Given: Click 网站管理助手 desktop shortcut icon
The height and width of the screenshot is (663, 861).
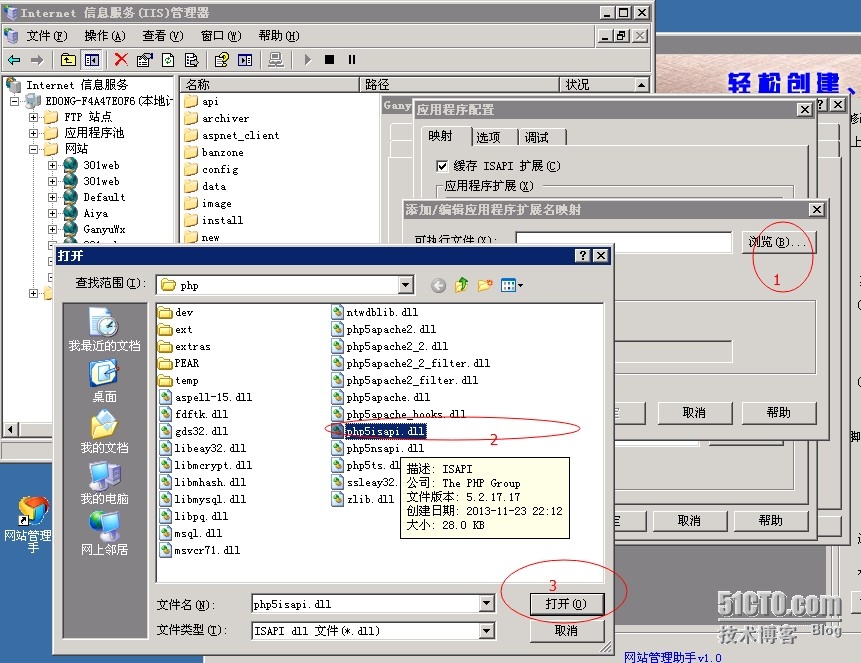Looking at the screenshot, I should [30, 523].
